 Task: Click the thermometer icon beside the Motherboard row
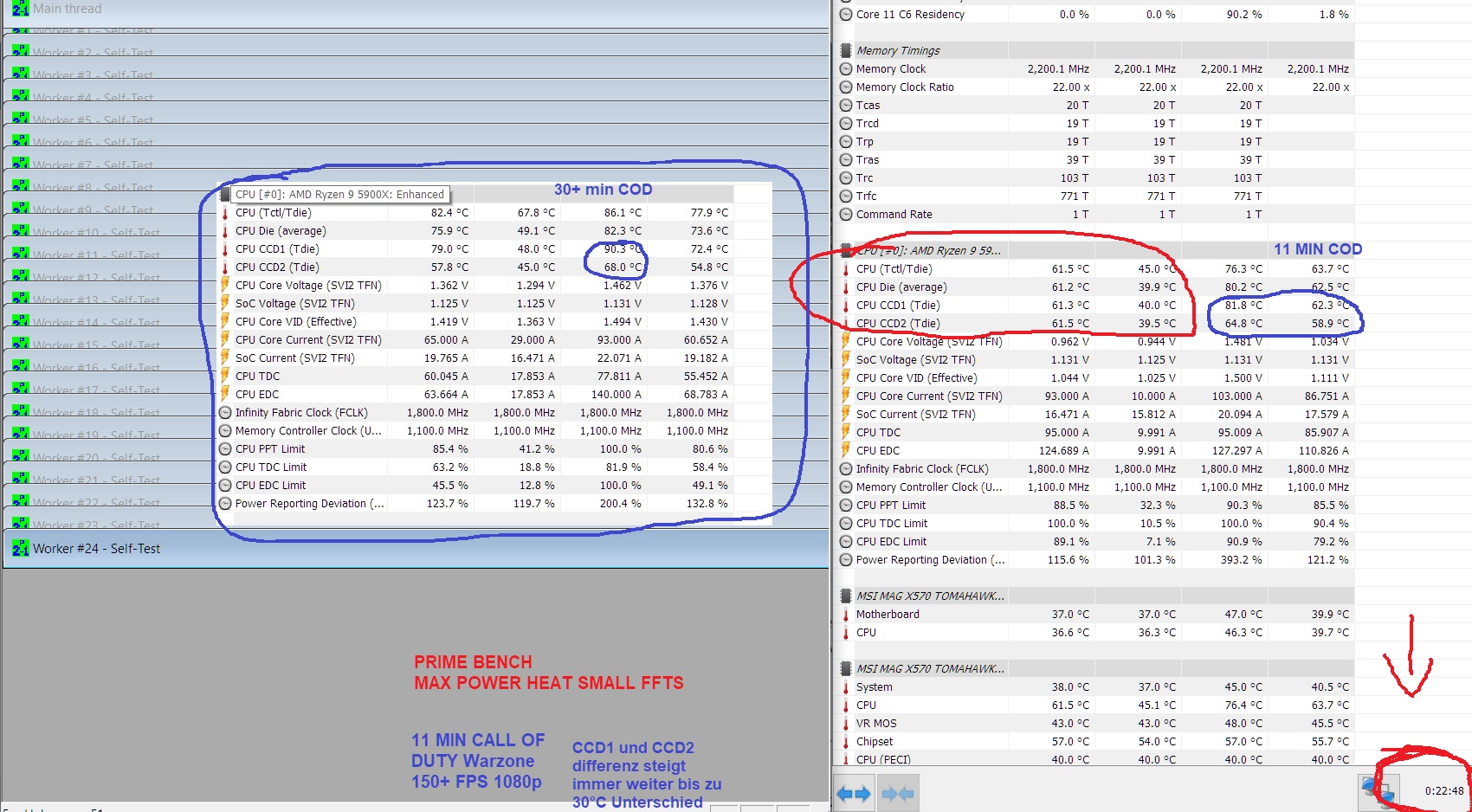(x=846, y=614)
